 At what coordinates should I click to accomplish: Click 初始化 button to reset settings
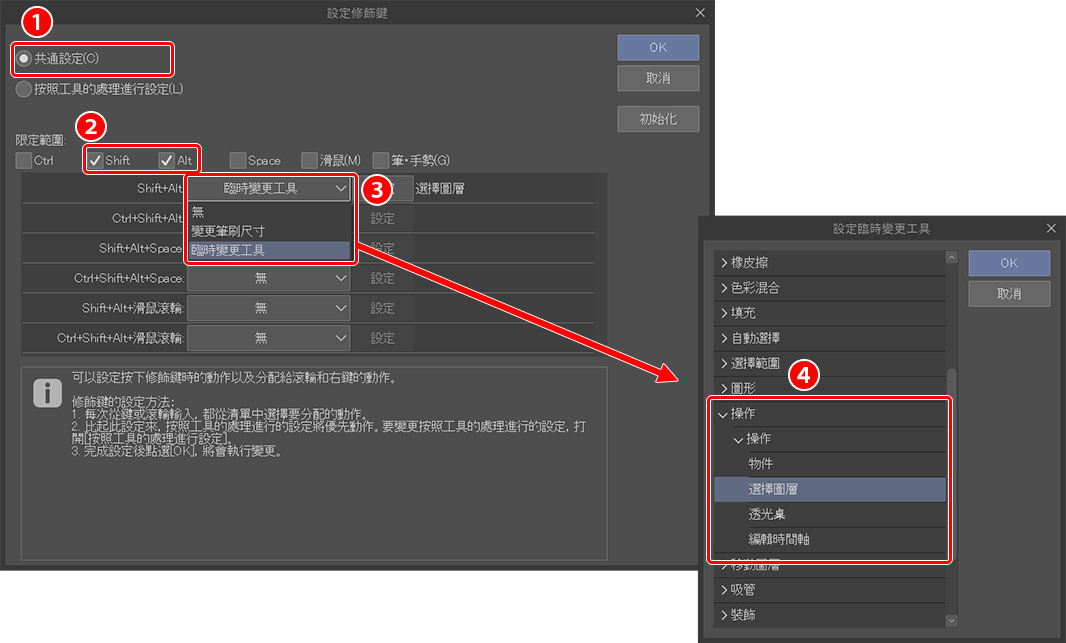(x=657, y=119)
